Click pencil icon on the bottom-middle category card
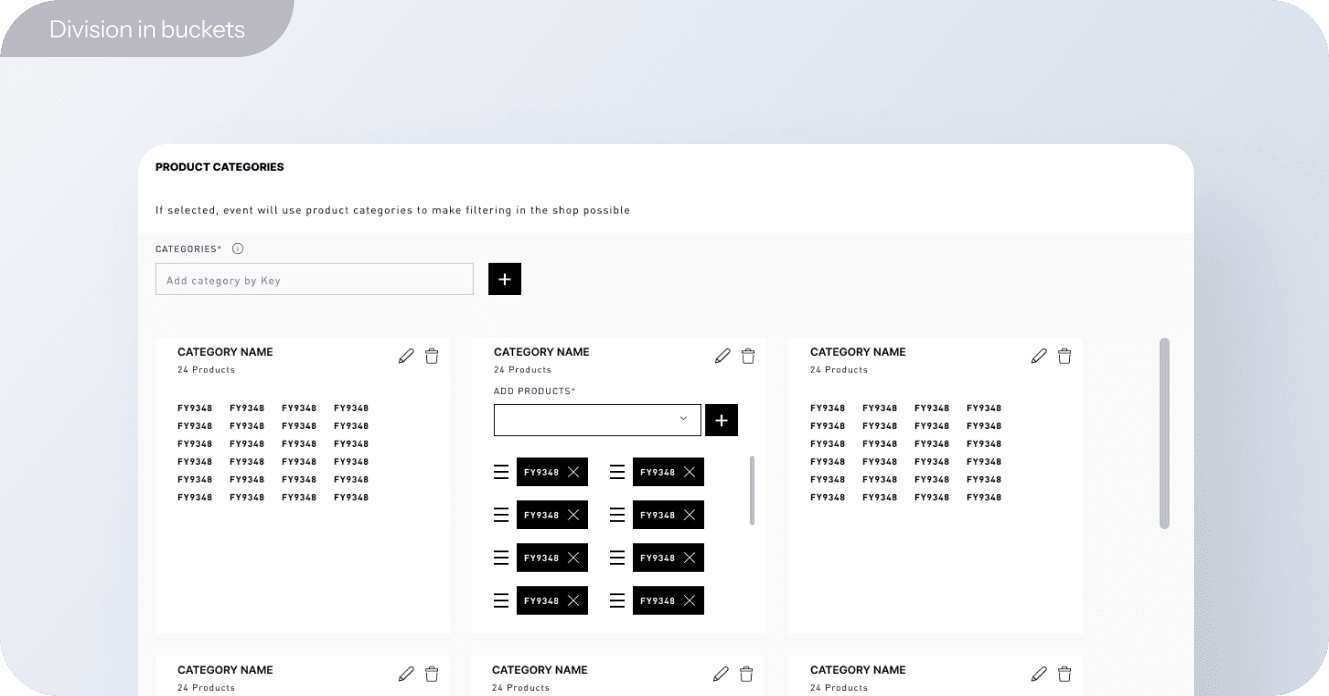Screen dimensions: 1329x696 [721, 674]
